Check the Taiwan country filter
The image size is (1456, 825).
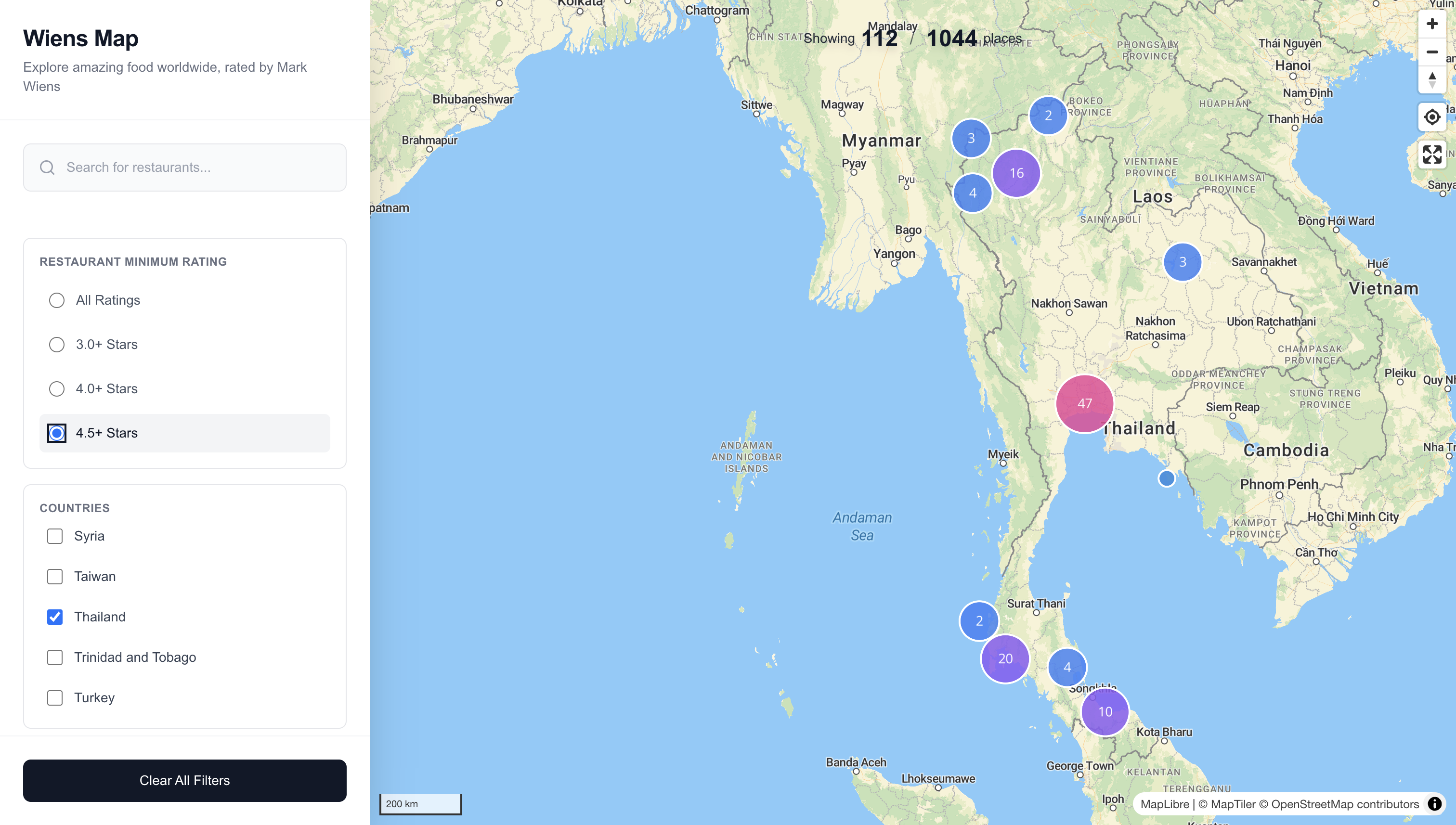click(x=54, y=576)
